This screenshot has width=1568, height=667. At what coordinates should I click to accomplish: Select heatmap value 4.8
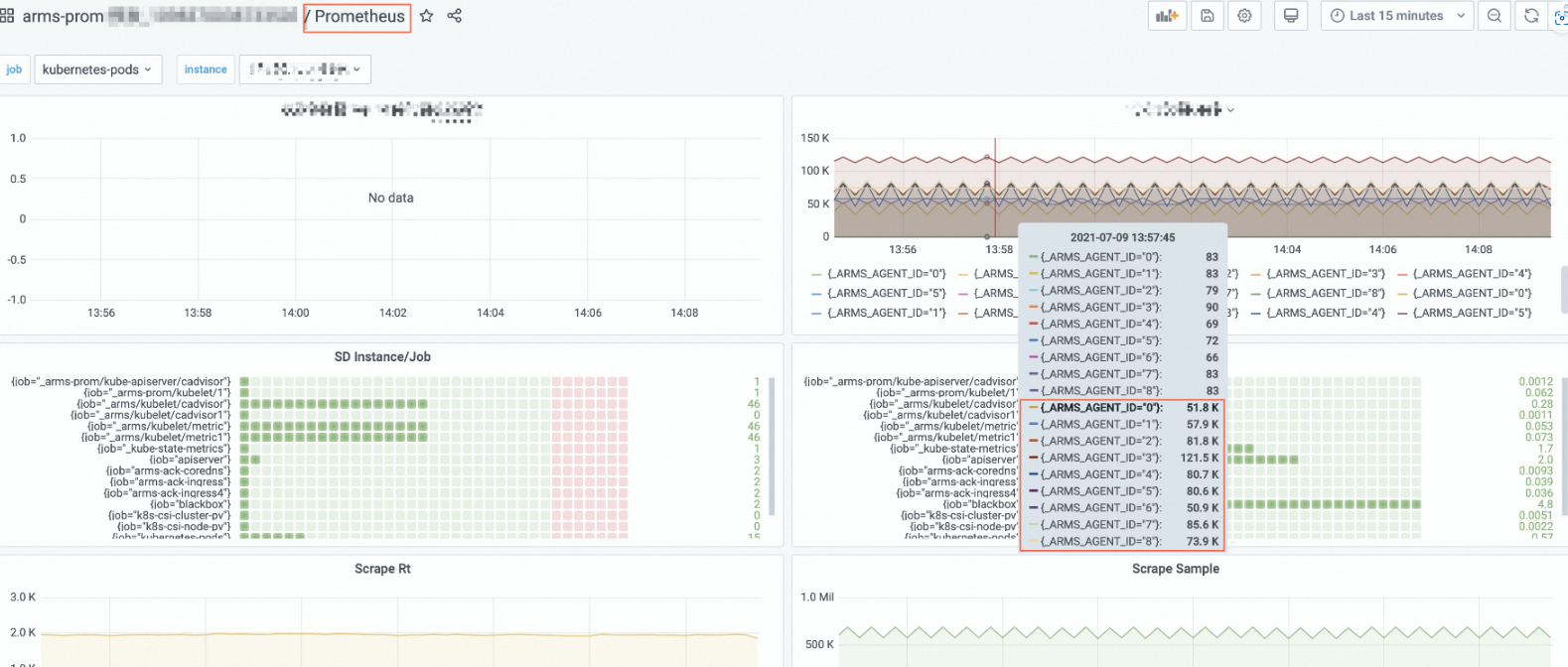tap(1545, 504)
